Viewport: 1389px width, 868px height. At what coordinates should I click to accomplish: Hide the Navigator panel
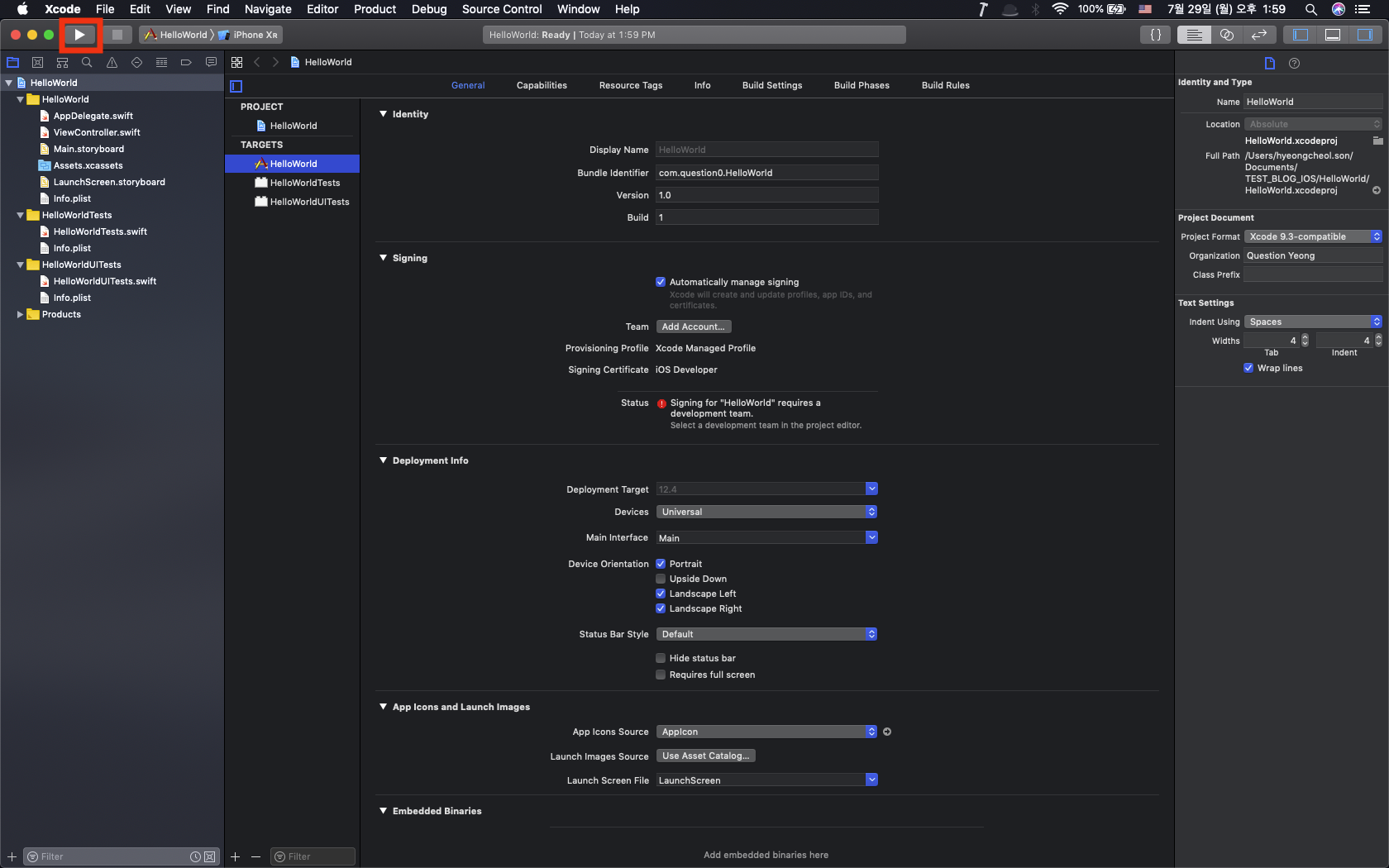coord(1301,35)
